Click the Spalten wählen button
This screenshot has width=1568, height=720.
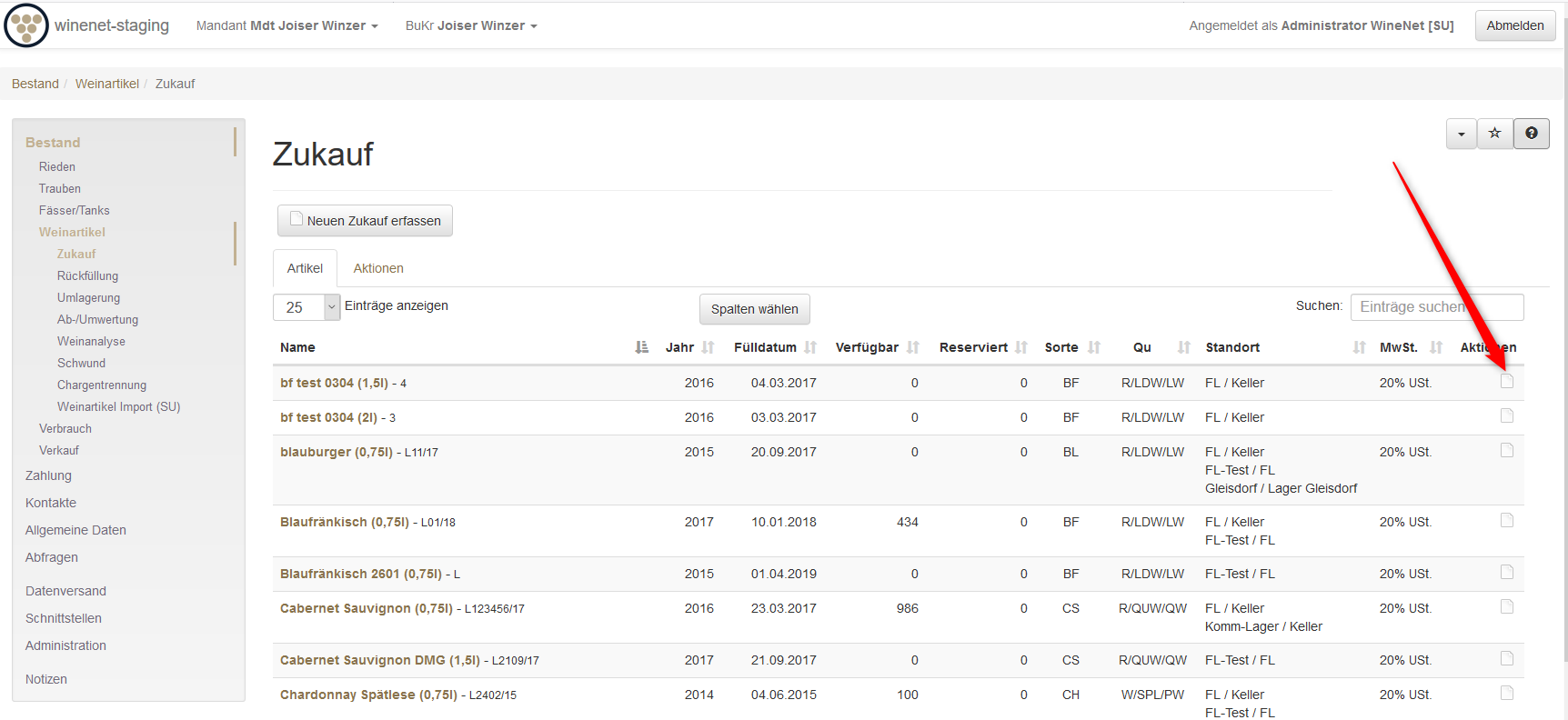(x=754, y=309)
